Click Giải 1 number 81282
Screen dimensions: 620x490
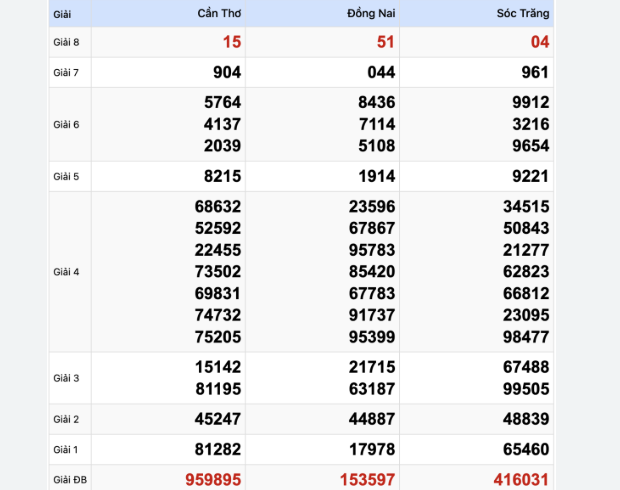[220, 450]
